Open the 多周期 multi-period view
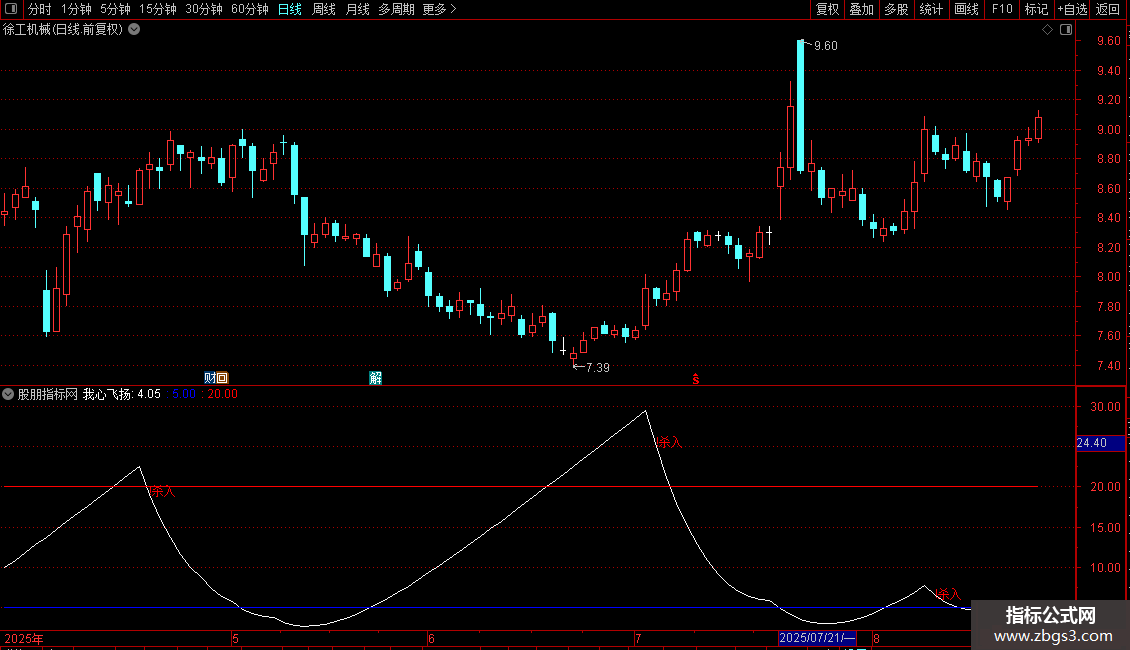The image size is (1130, 650). point(396,9)
